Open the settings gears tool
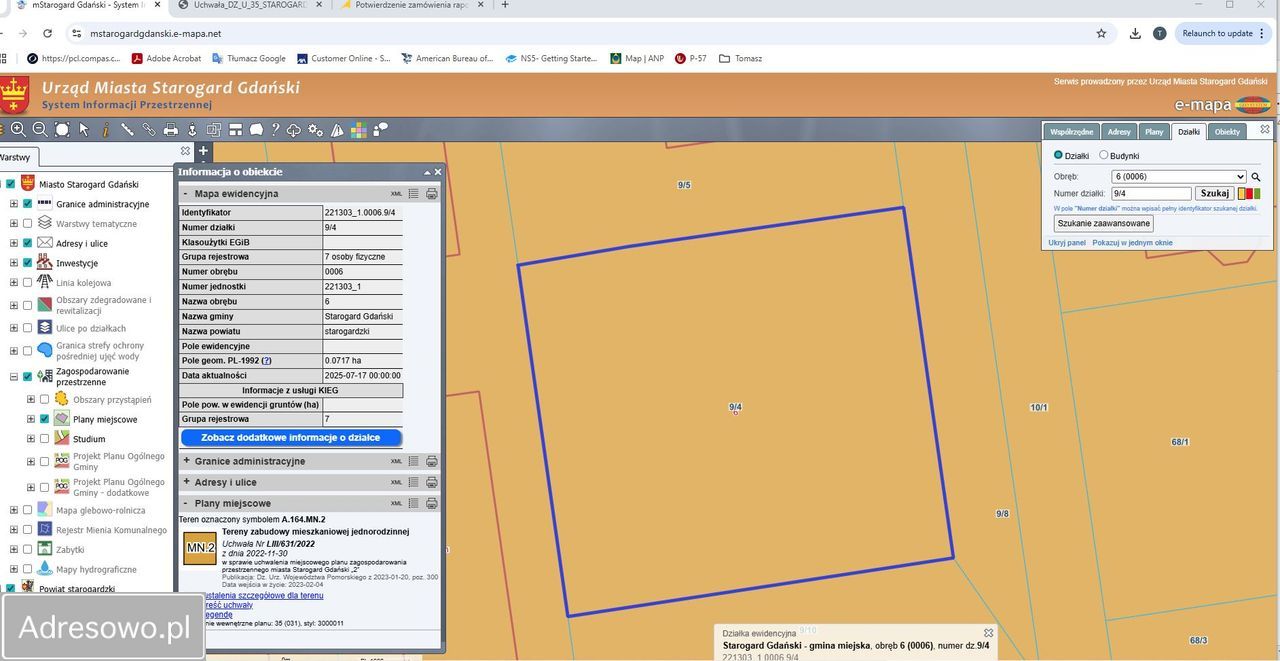The height and width of the screenshot is (661, 1280). click(315, 129)
